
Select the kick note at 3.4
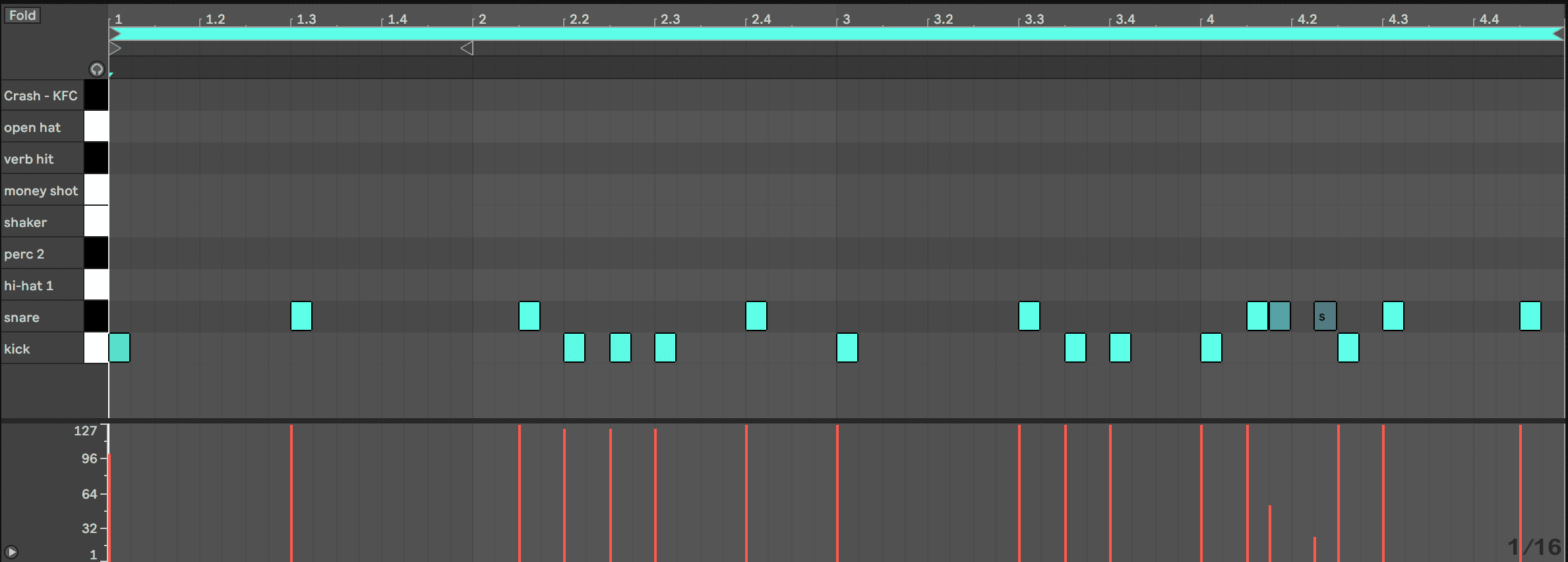(x=1120, y=348)
